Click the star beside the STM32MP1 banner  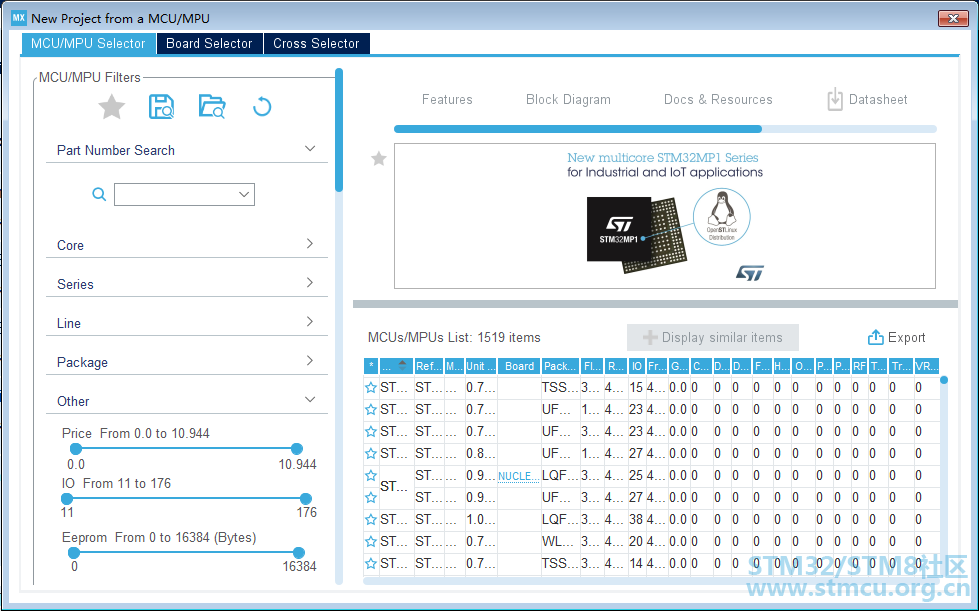(x=379, y=159)
